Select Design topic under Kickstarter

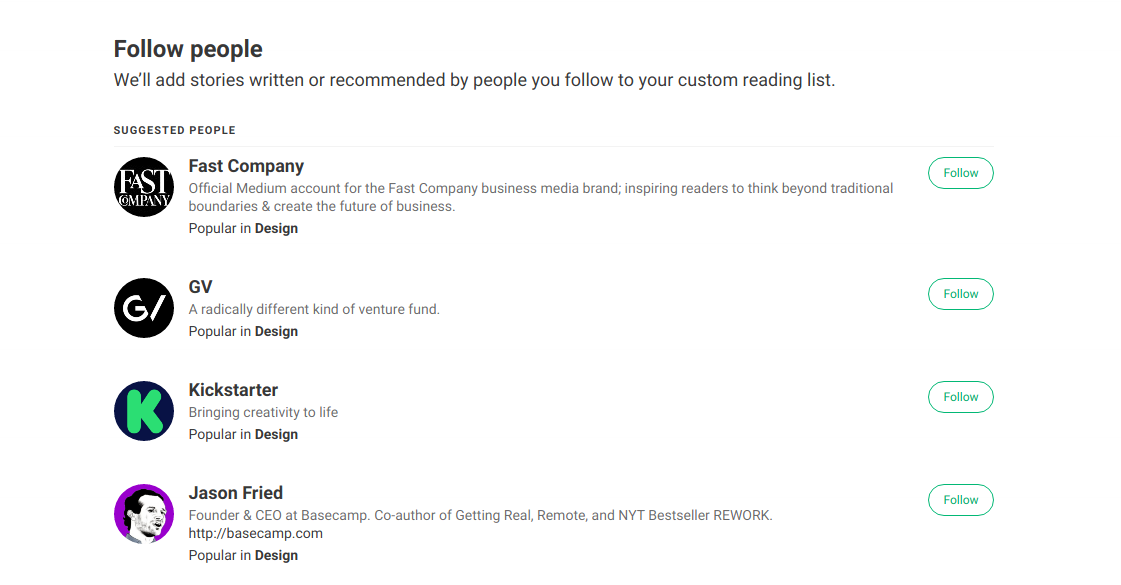276,434
